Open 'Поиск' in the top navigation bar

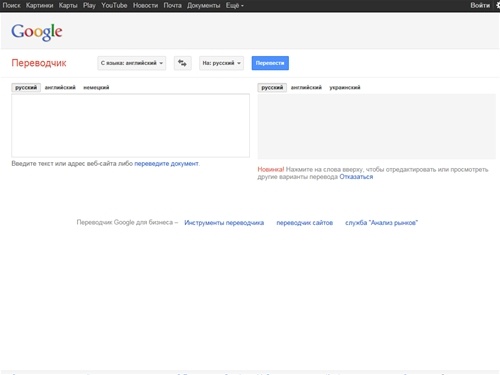pos(11,6)
